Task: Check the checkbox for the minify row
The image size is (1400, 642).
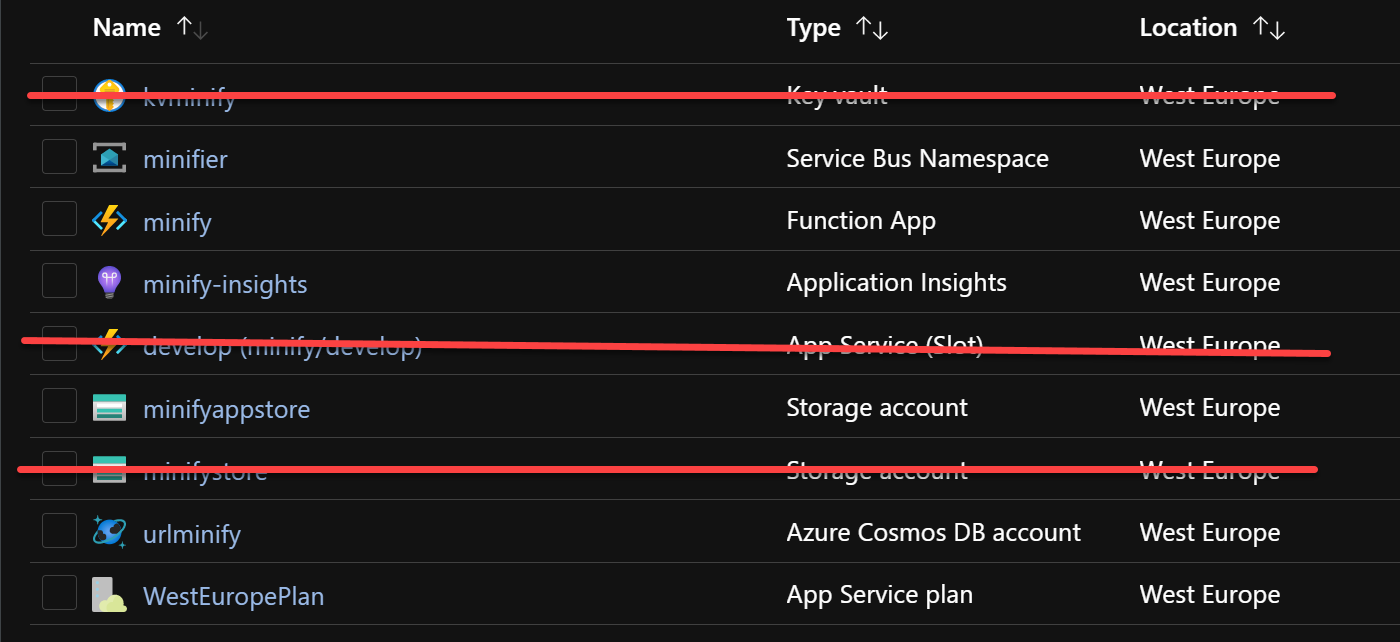Action: pos(58,219)
